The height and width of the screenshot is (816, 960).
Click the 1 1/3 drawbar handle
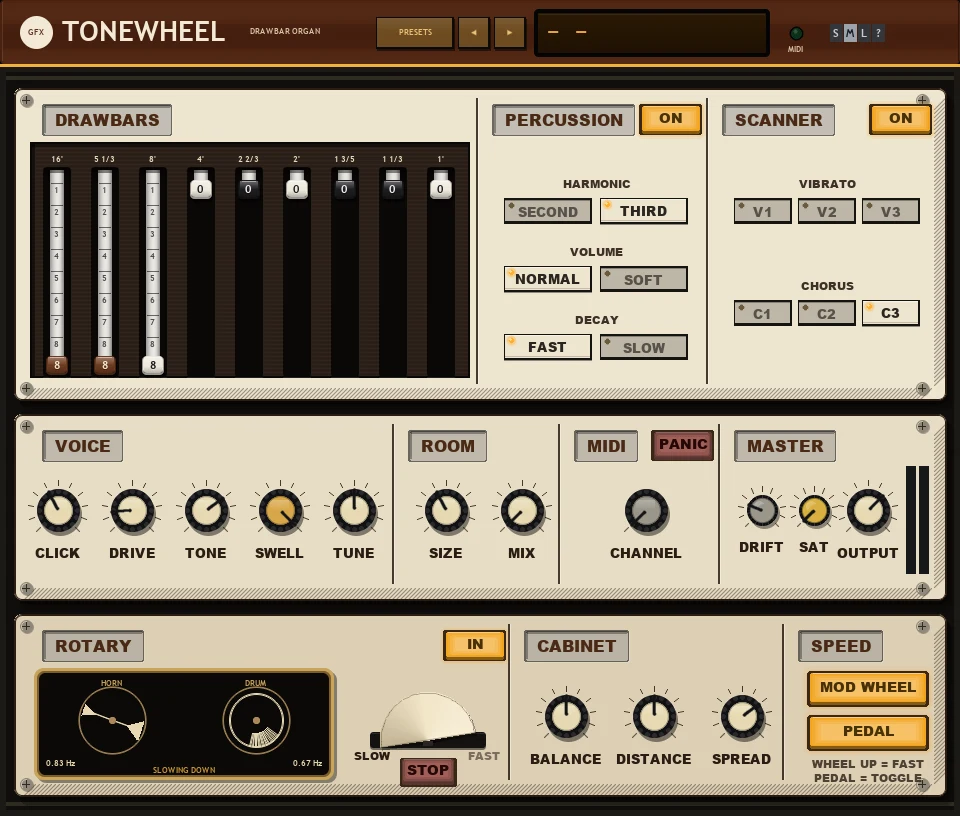[392, 189]
